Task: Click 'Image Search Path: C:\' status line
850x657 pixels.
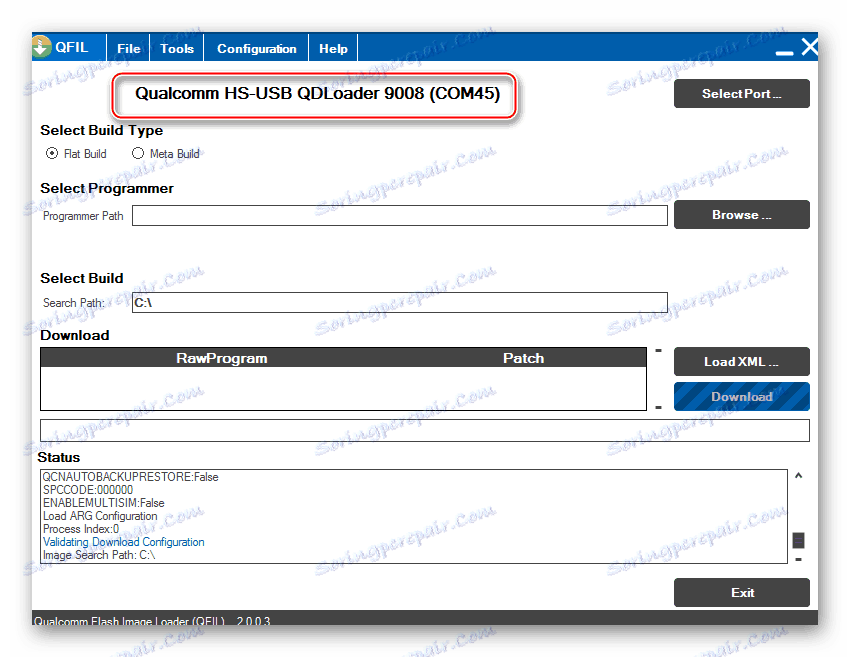Action: pos(99,555)
